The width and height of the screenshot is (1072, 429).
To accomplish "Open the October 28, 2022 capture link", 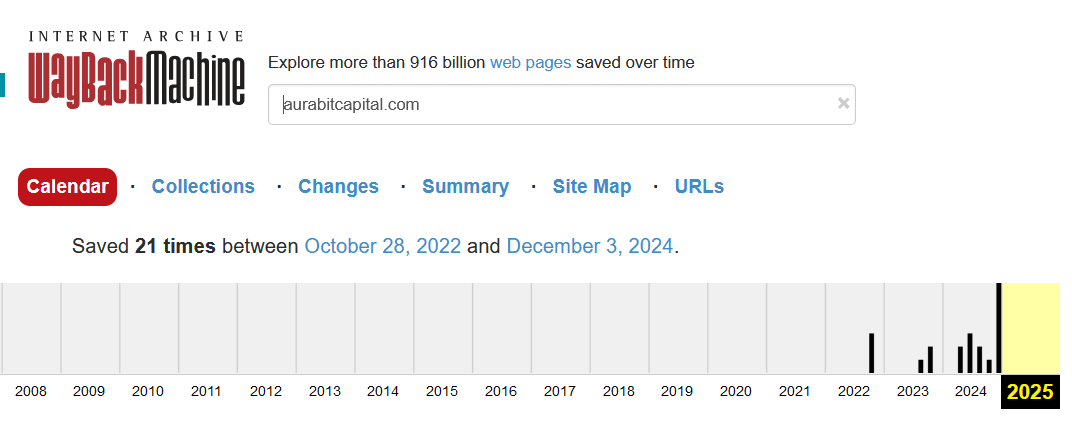I will (x=383, y=246).
